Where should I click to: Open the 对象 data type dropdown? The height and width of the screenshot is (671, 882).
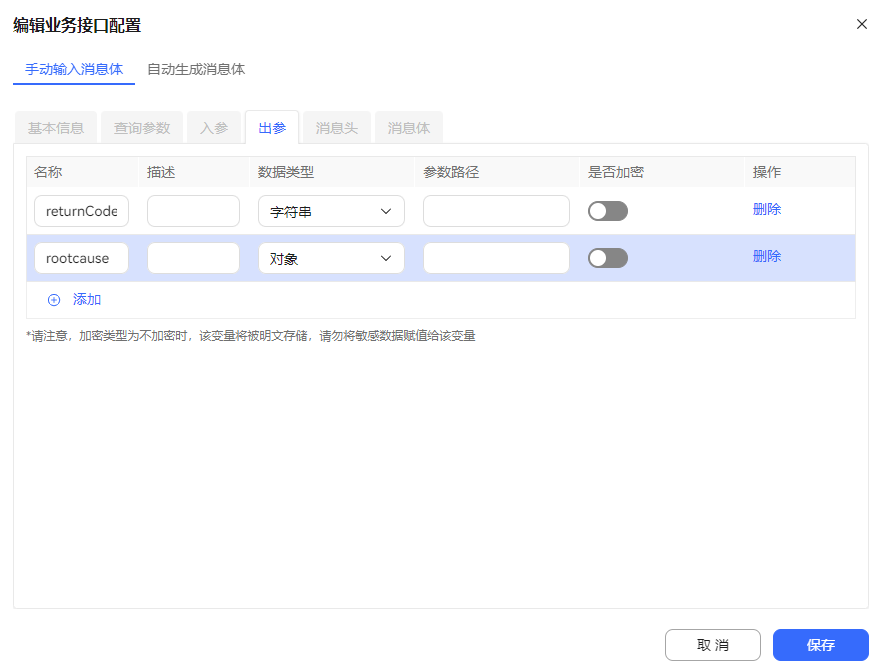(x=331, y=258)
